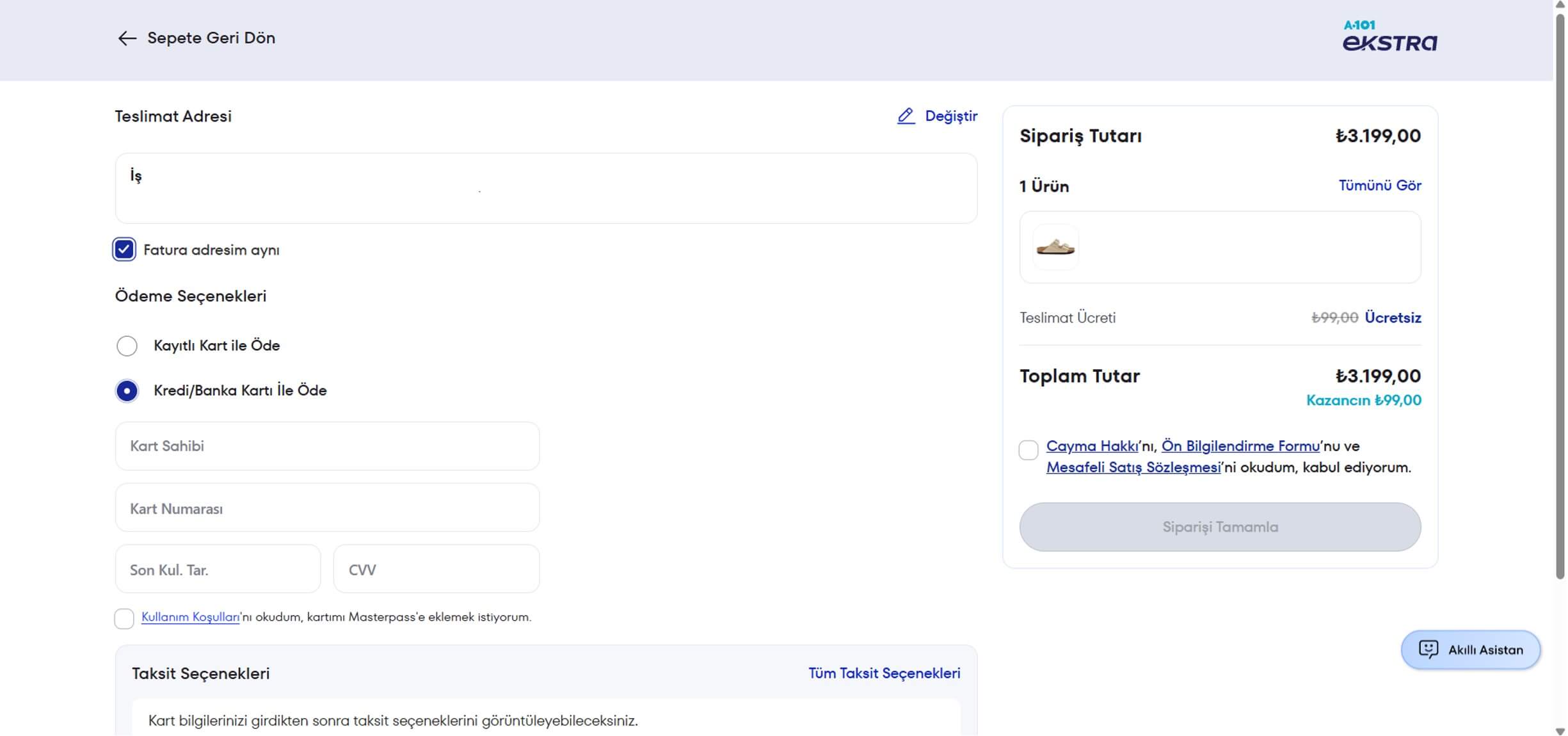Expand product list with Tümünü Gör
The image size is (1568, 736).
pos(1379,186)
